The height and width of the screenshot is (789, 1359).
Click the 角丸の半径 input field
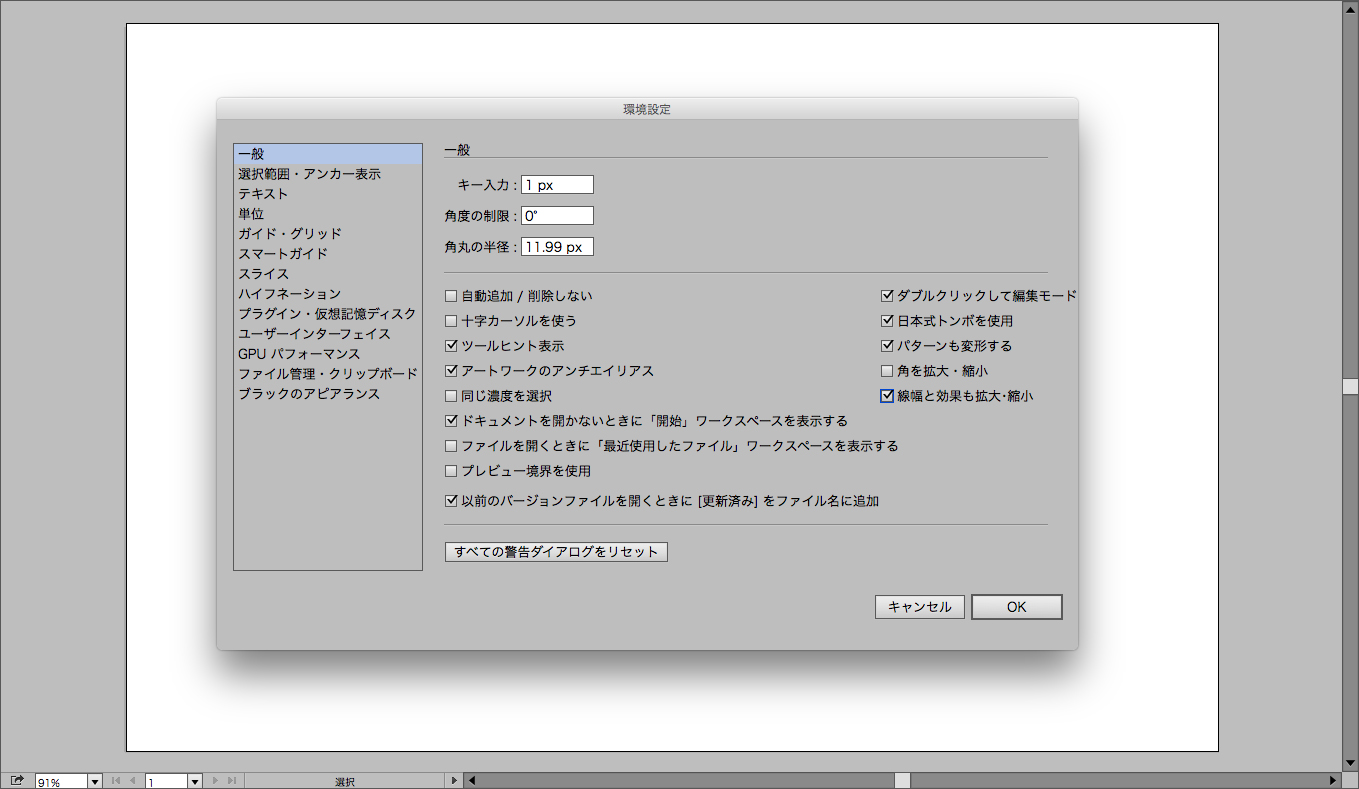point(557,246)
